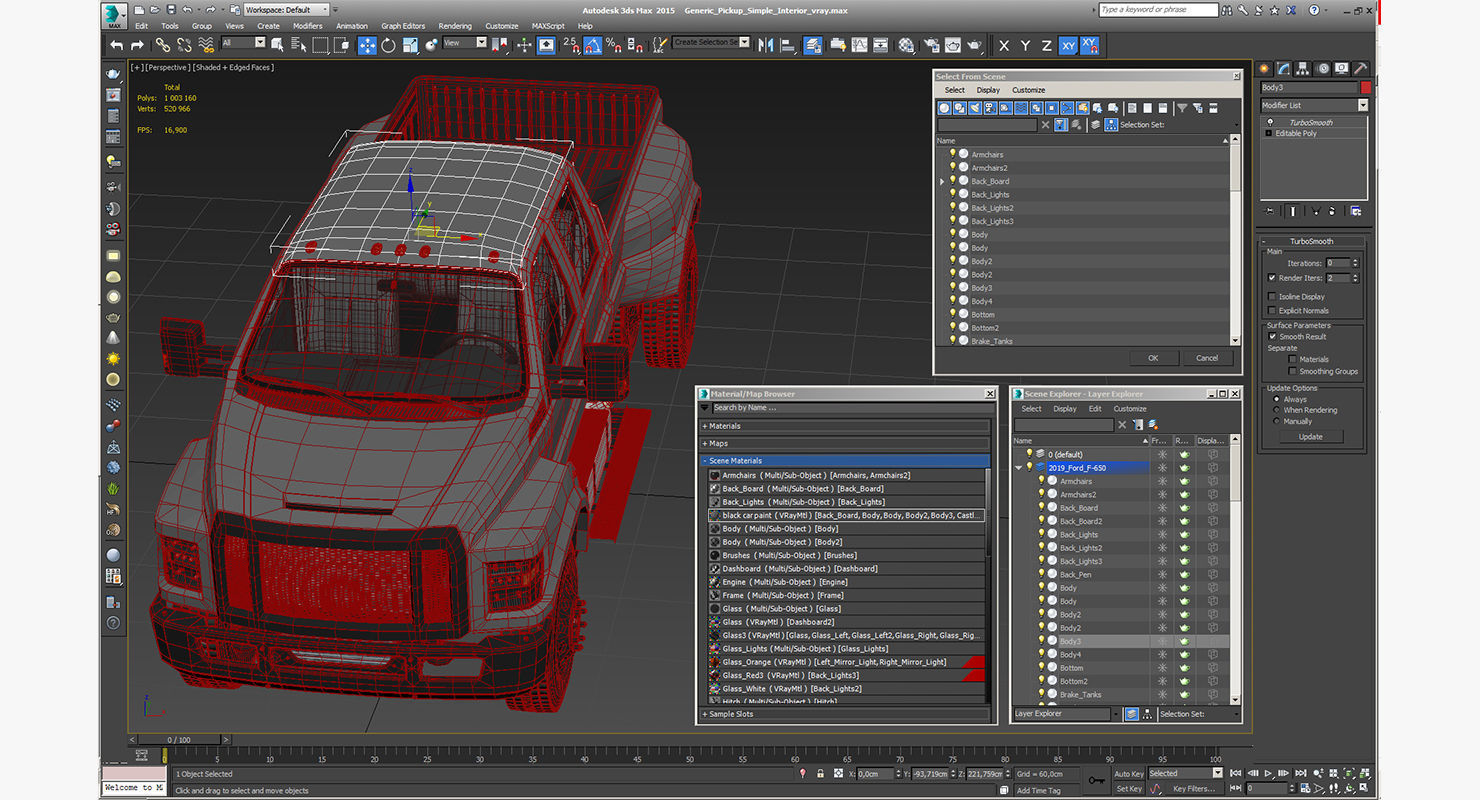Click the Redo arrow in main toolbar
Screen dimensions: 1480x800
point(137,45)
